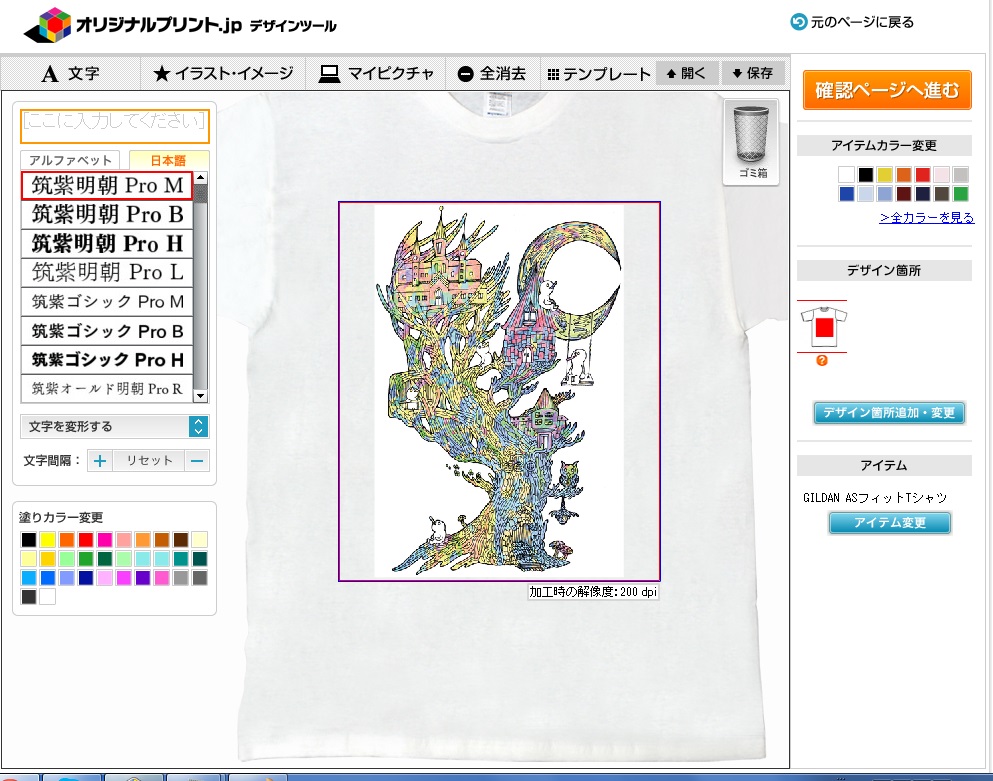Pick black fill color swatch
This screenshot has height=781, width=993.
tap(28, 540)
